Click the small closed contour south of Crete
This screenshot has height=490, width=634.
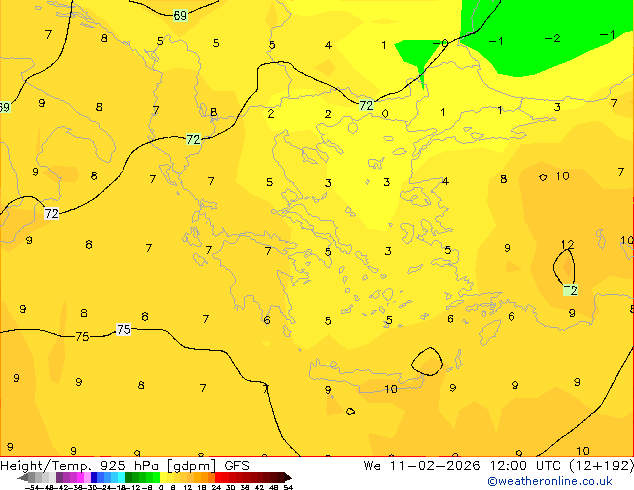[x=351, y=412]
